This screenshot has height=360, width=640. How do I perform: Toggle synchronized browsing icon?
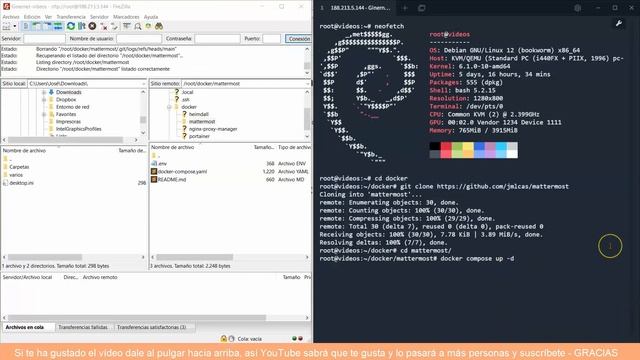pos(148,27)
